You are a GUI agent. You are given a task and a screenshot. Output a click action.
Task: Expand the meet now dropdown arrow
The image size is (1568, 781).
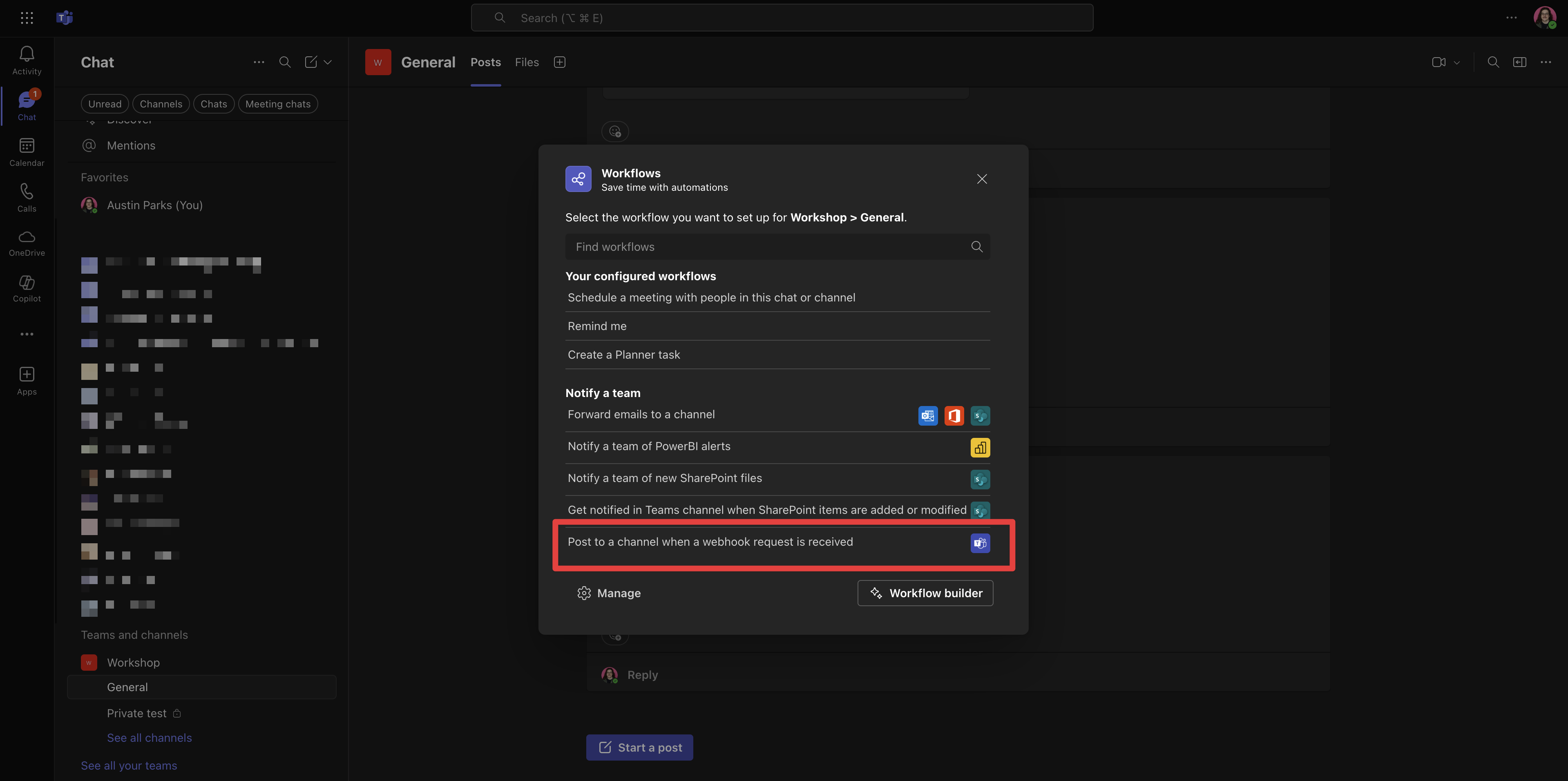click(x=1456, y=62)
